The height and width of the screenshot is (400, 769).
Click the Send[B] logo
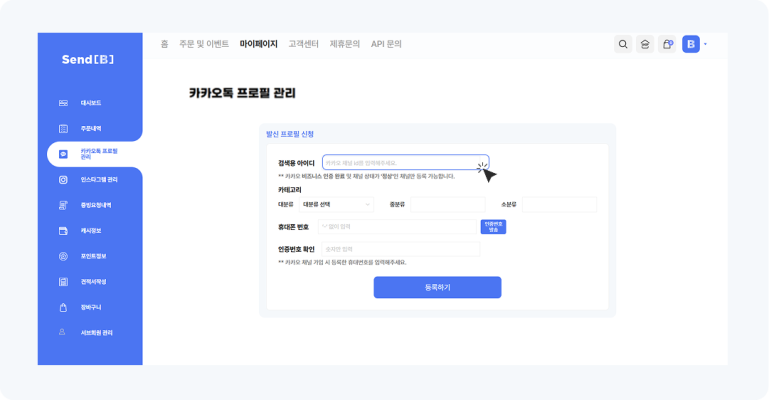click(90, 60)
